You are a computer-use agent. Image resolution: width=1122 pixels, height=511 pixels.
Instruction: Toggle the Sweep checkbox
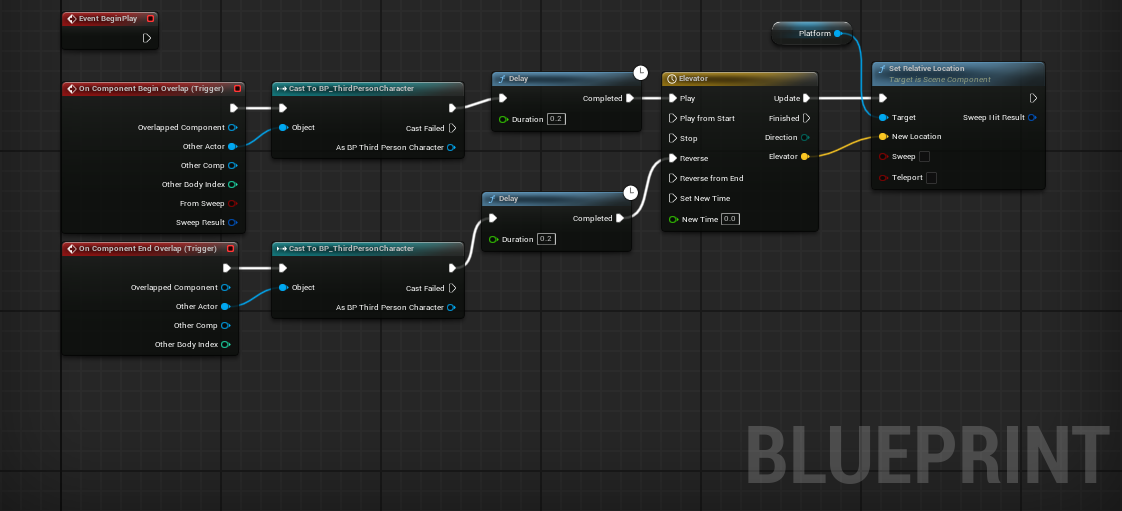tap(925, 156)
